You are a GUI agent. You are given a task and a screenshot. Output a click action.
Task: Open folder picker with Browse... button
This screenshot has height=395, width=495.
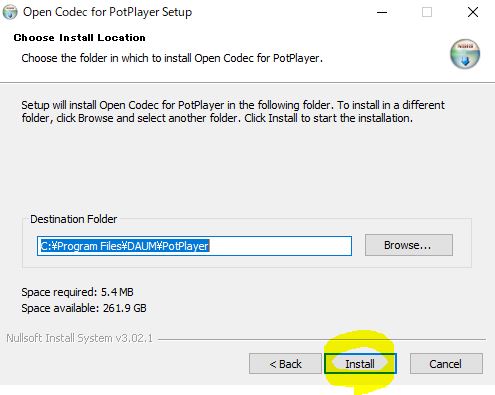pyautogui.click(x=409, y=245)
